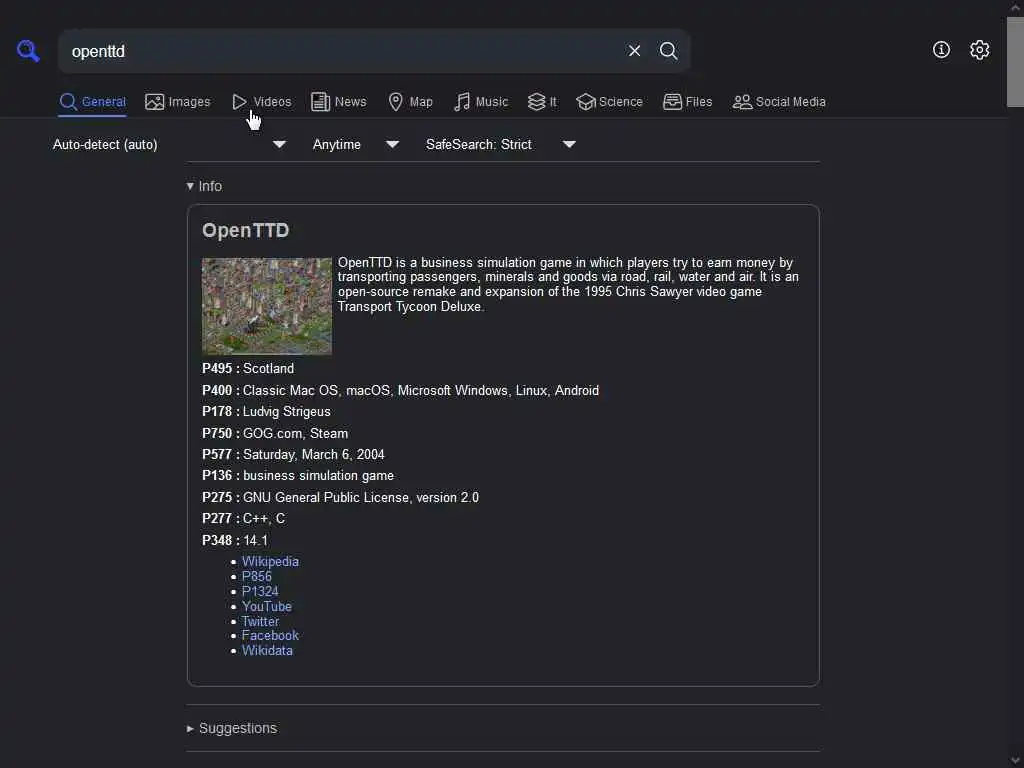Switch to the Videos tab
This screenshot has height=768, width=1024.
point(261,102)
